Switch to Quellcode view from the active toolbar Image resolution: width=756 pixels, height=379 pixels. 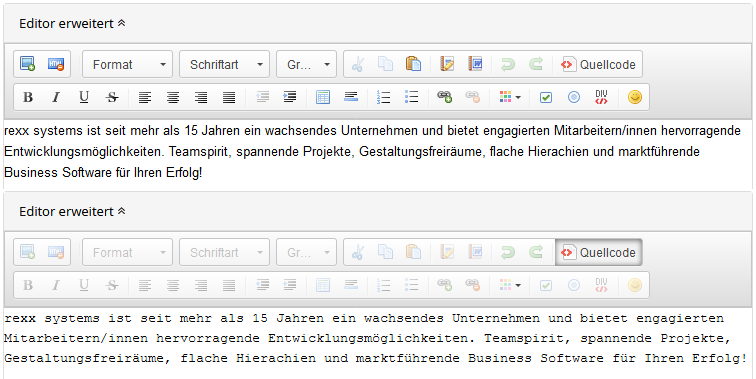[x=598, y=64]
